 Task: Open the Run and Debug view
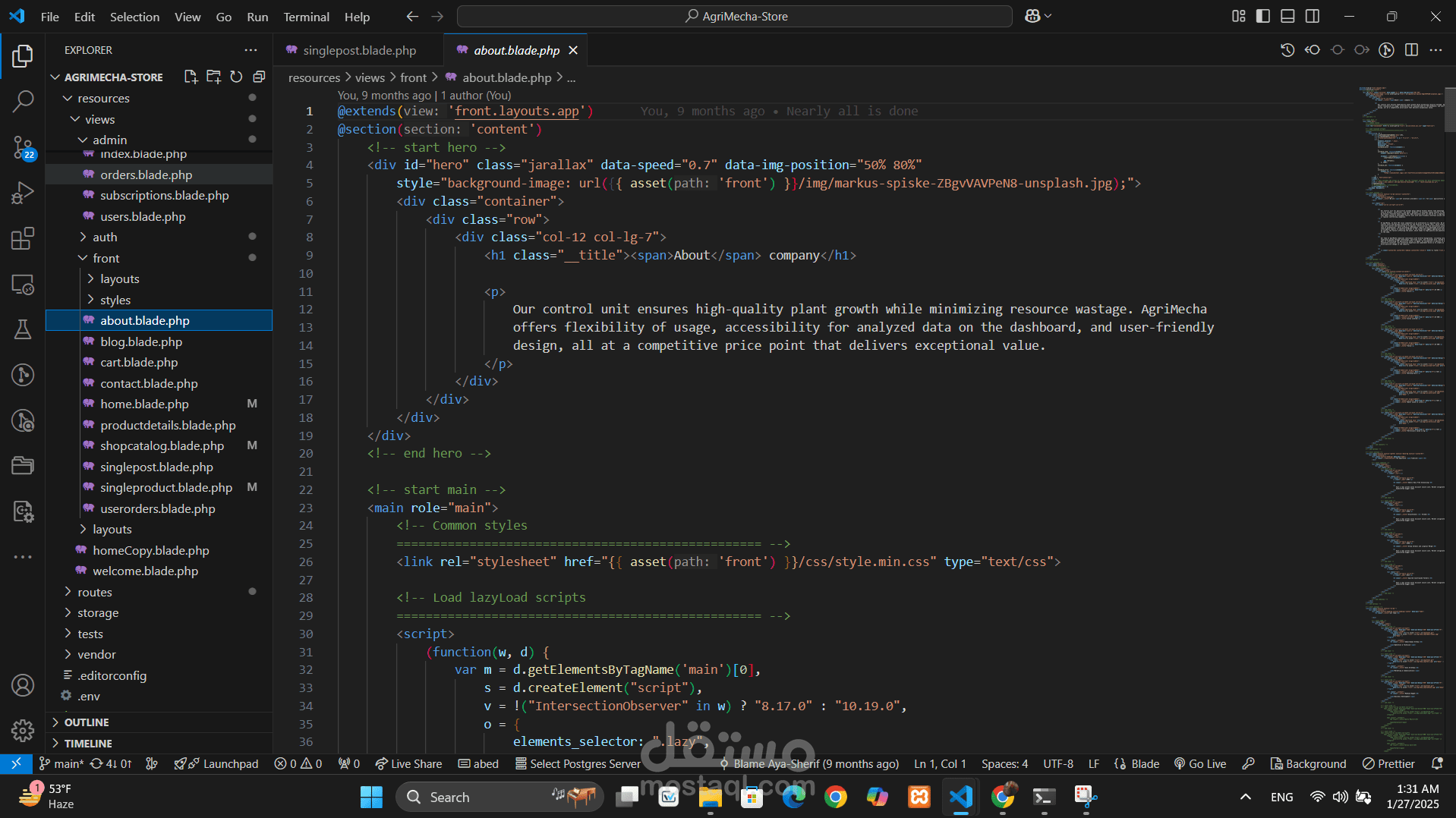[23, 193]
